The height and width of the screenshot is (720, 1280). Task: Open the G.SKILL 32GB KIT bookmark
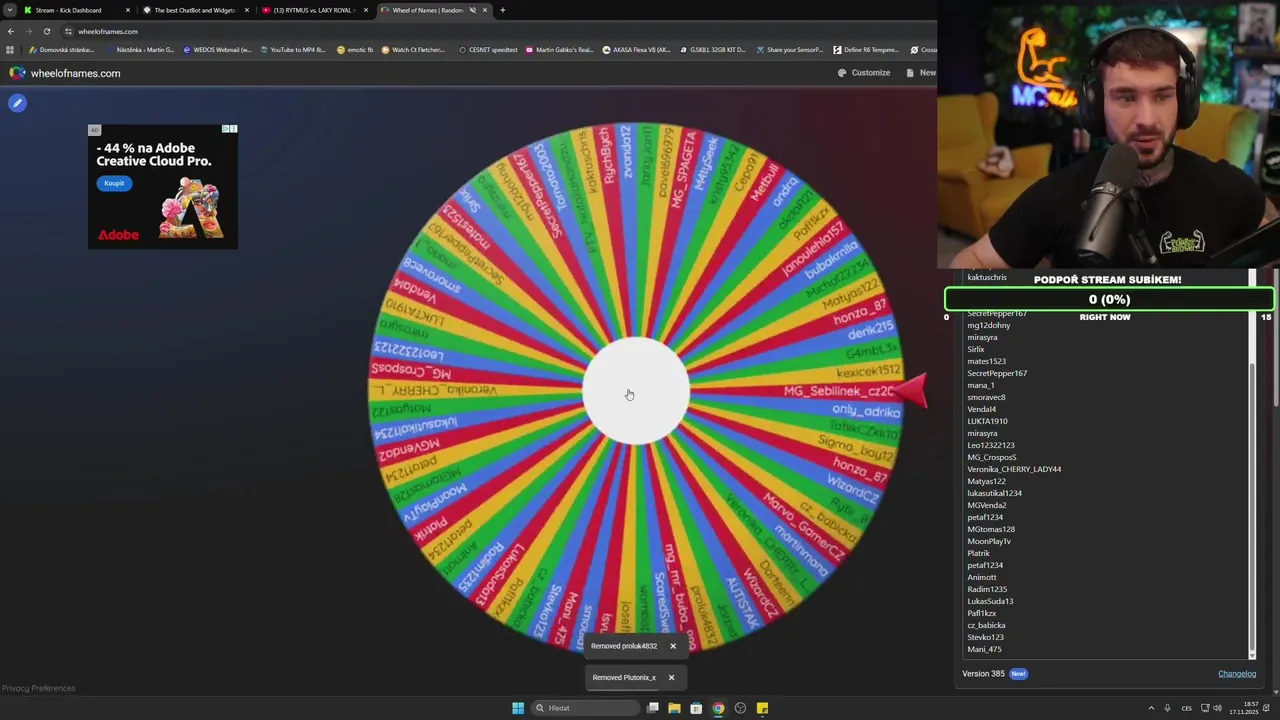coord(712,50)
